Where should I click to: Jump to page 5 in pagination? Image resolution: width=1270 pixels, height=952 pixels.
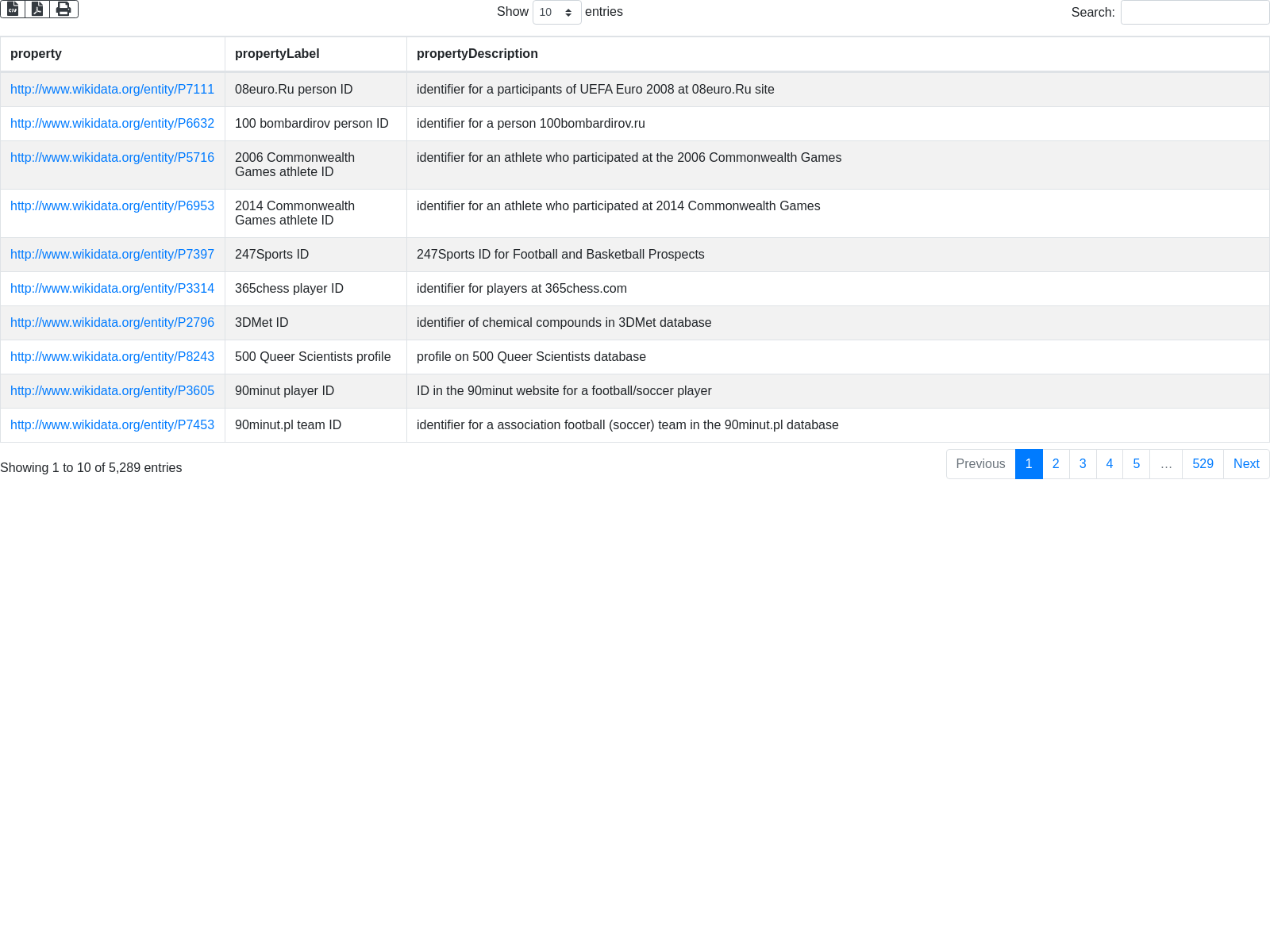[x=1137, y=464]
